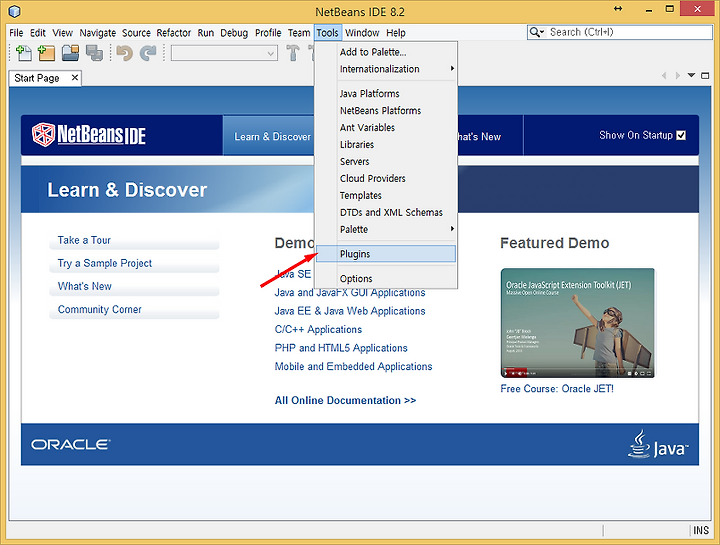Click scroll documents right arrow
The height and width of the screenshot is (545, 720).
(x=677, y=75)
